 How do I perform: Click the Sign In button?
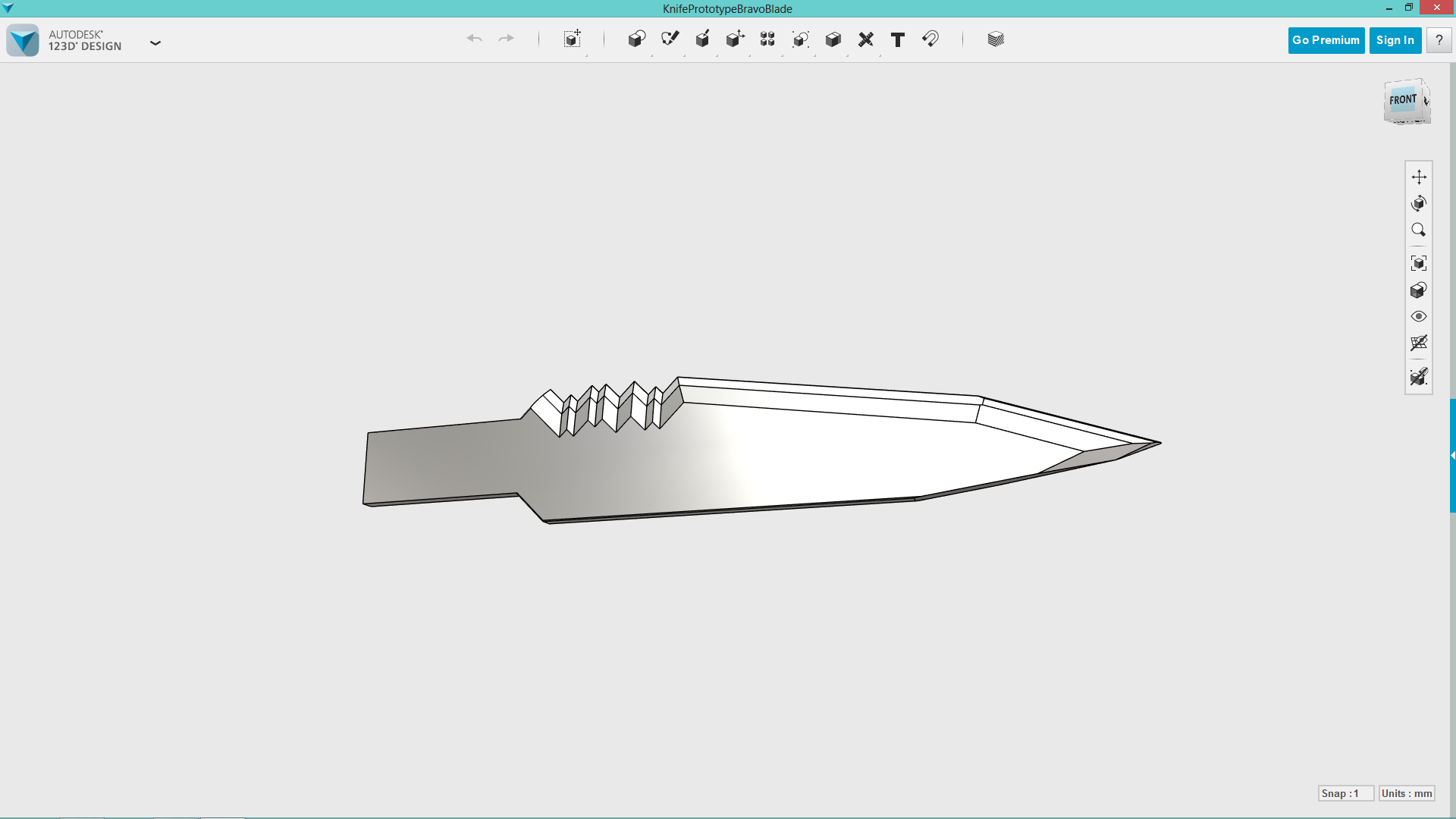pyautogui.click(x=1395, y=40)
